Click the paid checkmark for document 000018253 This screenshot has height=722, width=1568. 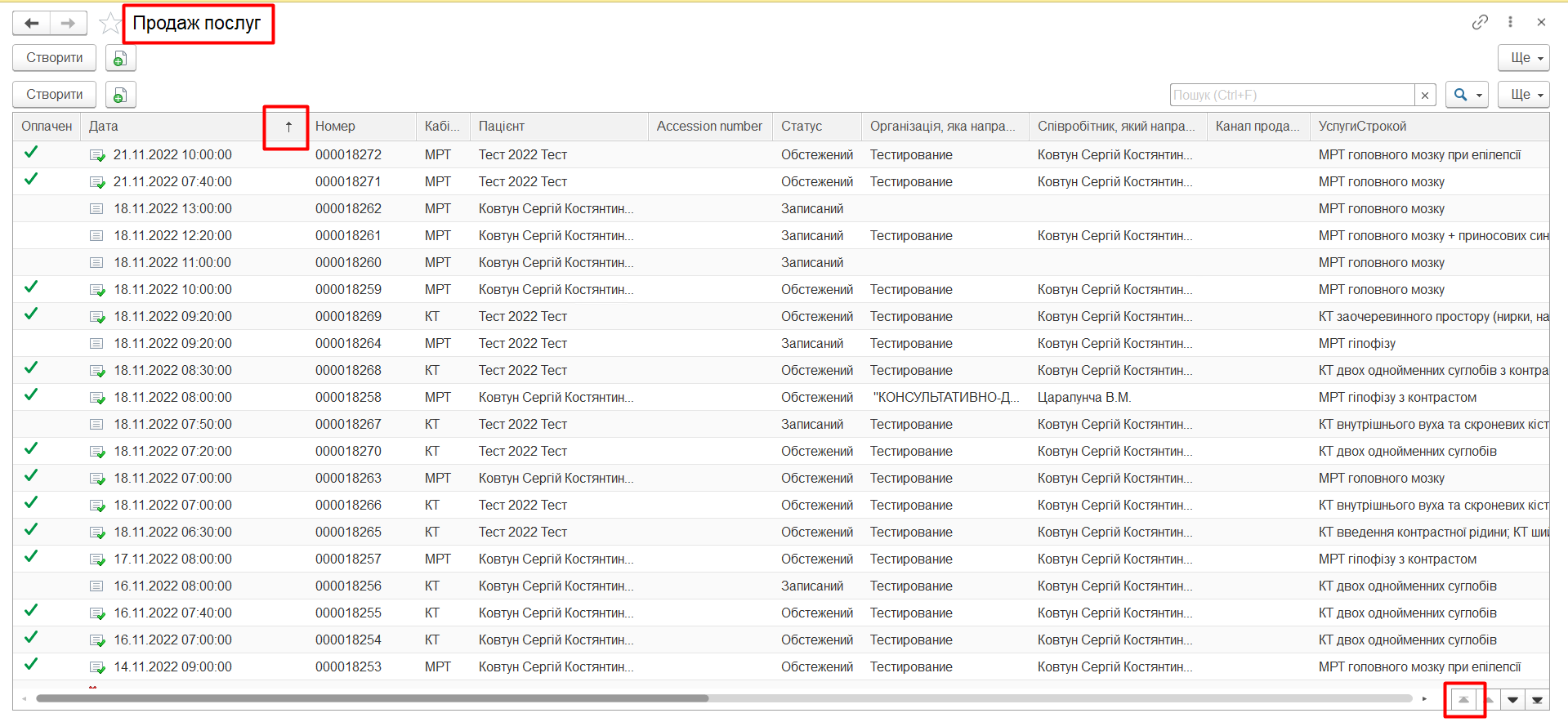[31, 665]
